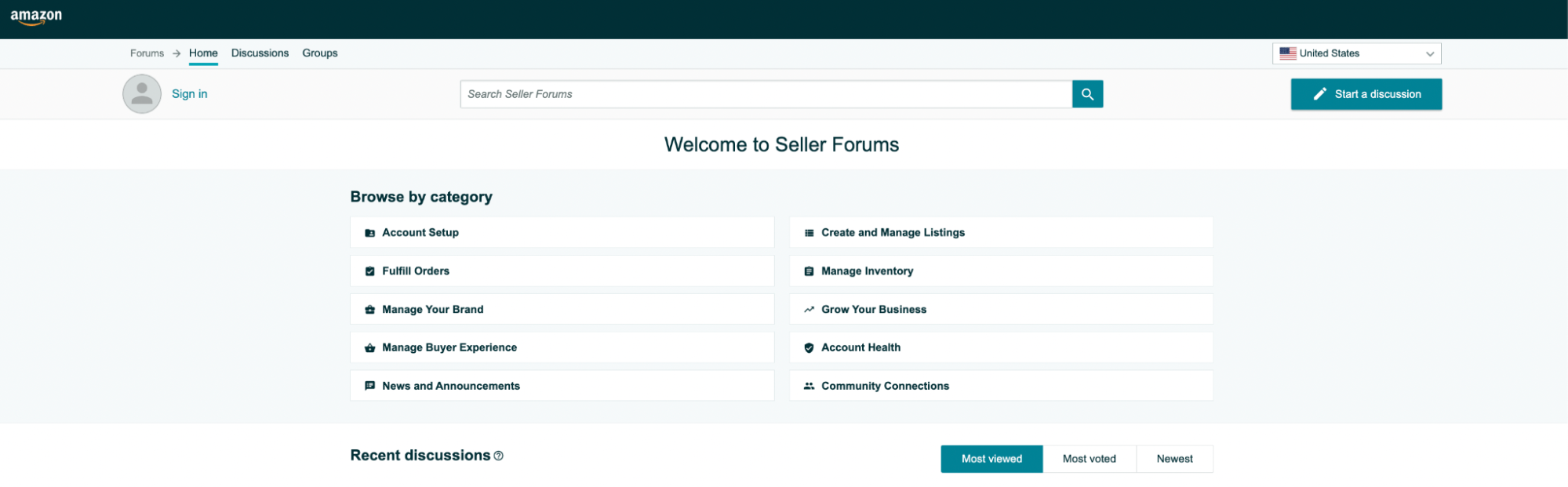The height and width of the screenshot is (487, 1568).
Task: Expand the country selector chevron
Action: click(1429, 54)
